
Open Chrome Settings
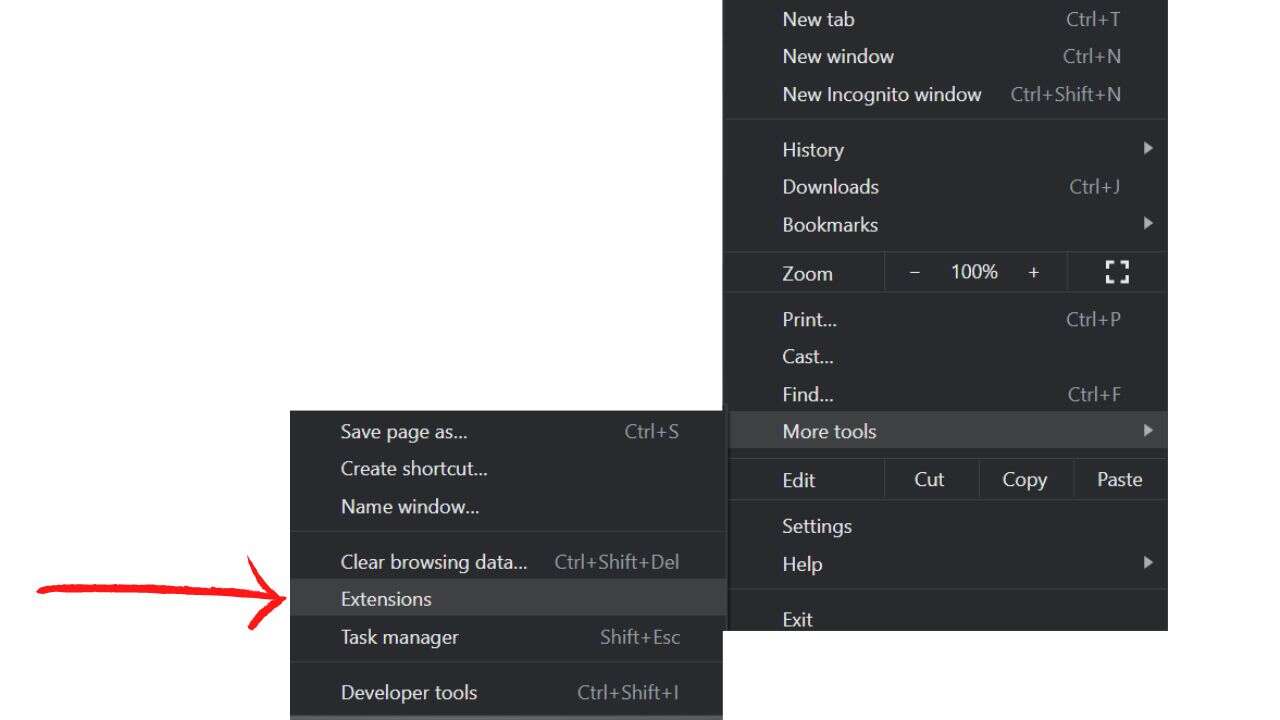point(817,525)
